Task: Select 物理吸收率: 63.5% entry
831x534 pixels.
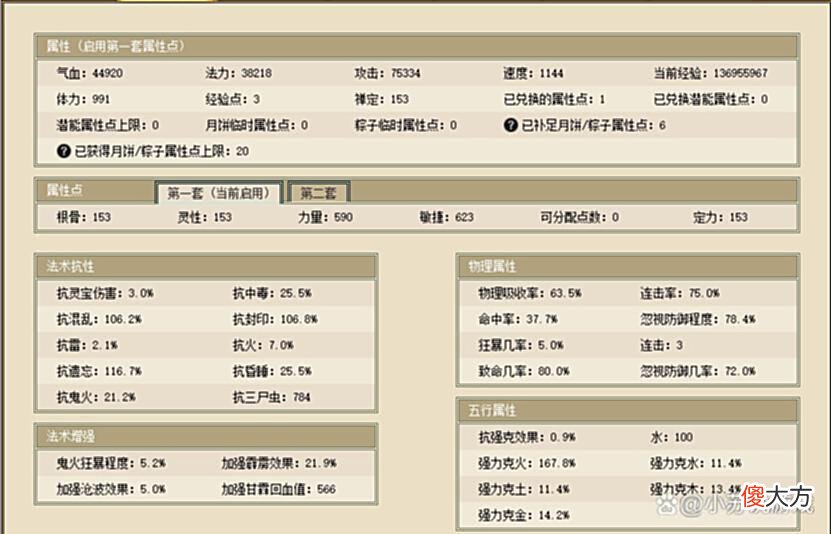Action: tap(529, 293)
